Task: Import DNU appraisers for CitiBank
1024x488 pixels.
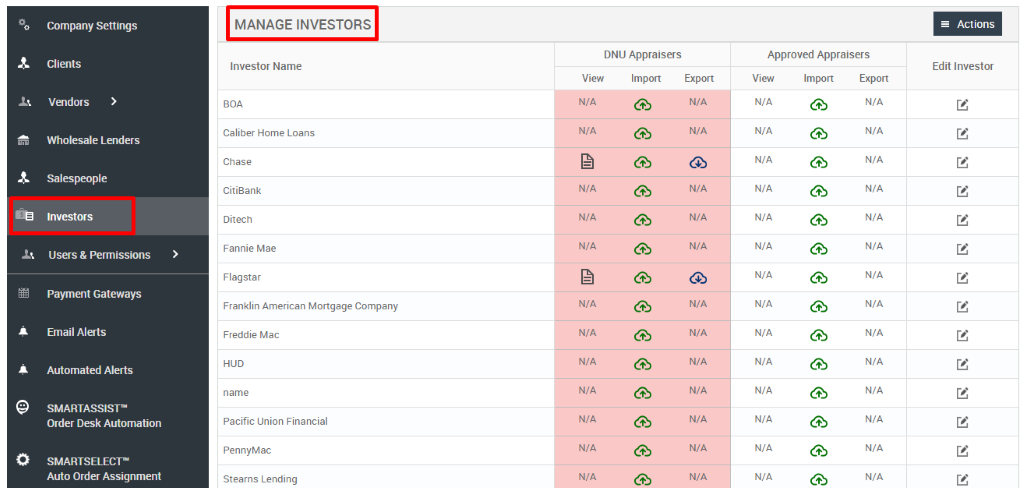Action: coord(643,191)
